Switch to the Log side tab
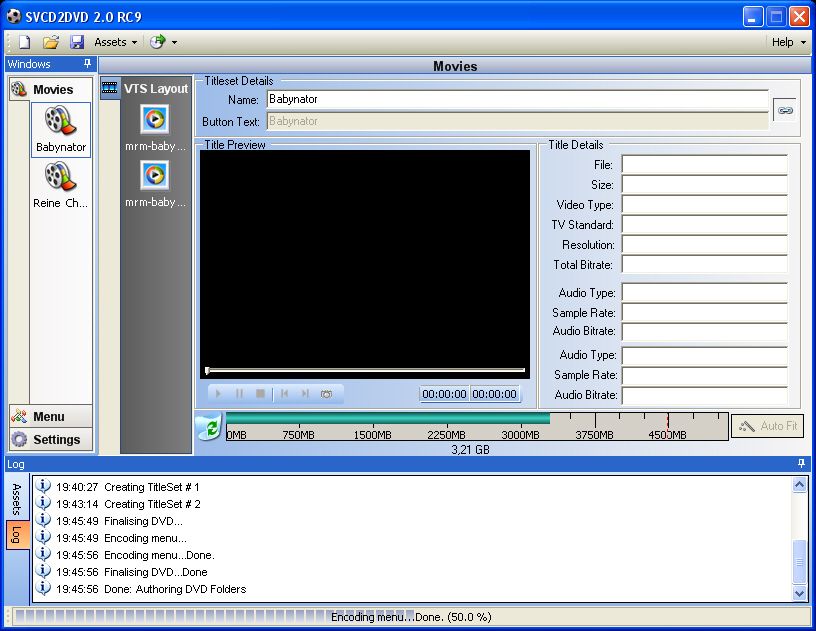 pos(17,534)
